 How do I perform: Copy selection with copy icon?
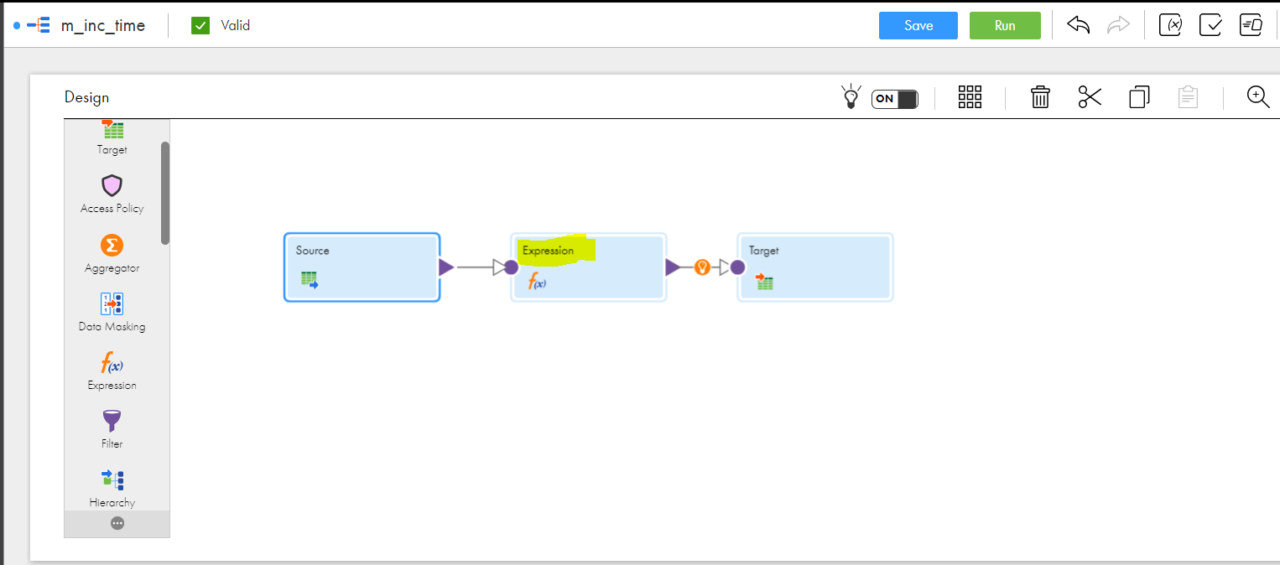coord(1139,97)
